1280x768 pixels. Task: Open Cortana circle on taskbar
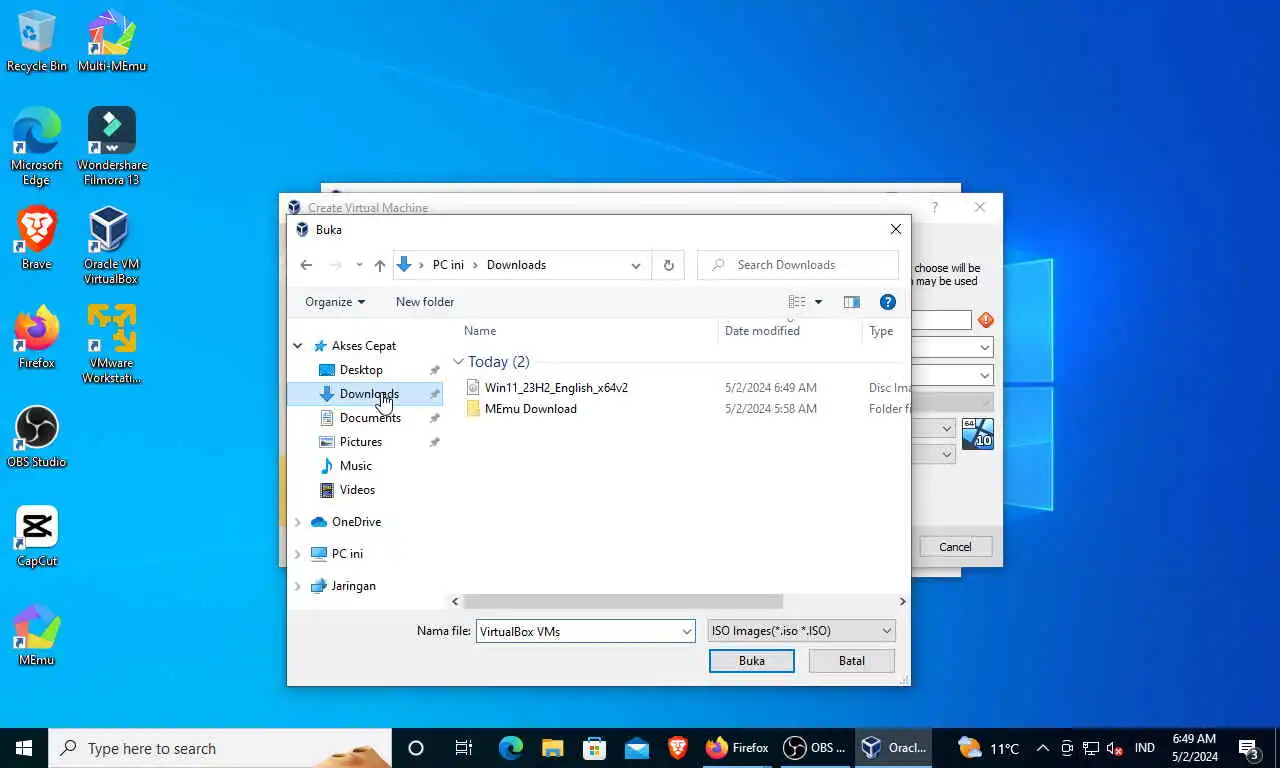pyautogui.click(x=416, y=748)
